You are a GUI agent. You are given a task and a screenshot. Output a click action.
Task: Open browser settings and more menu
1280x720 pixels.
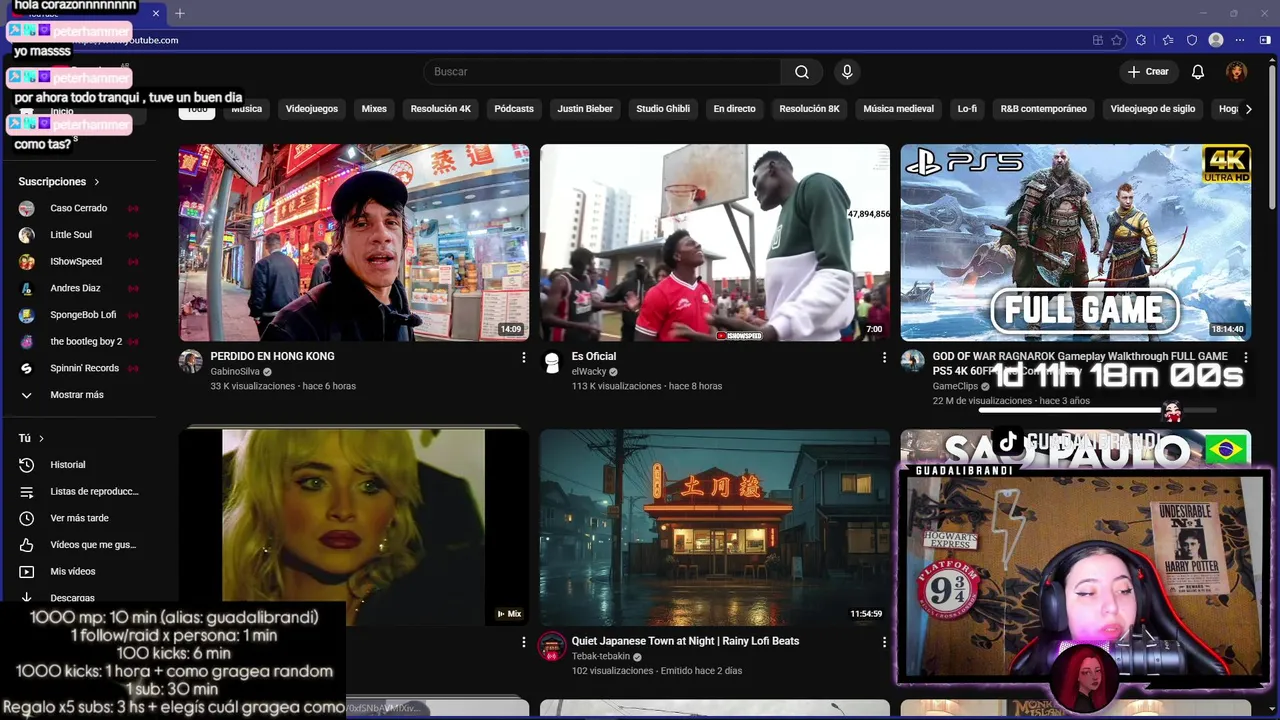pyautogui.click(x=1240, y=40)
